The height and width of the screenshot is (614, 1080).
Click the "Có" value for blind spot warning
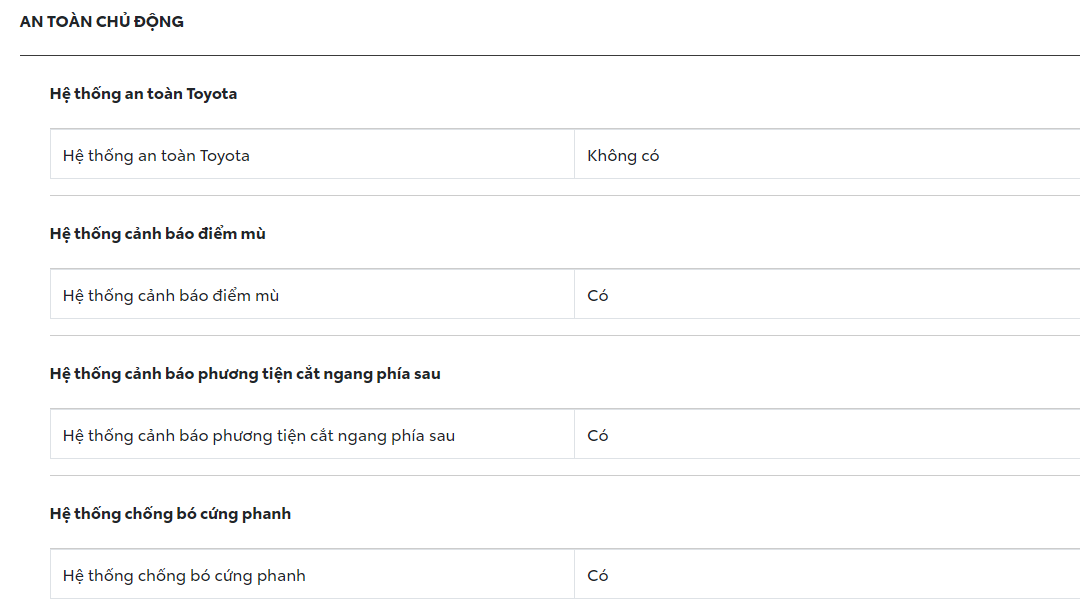click(598, 296)
